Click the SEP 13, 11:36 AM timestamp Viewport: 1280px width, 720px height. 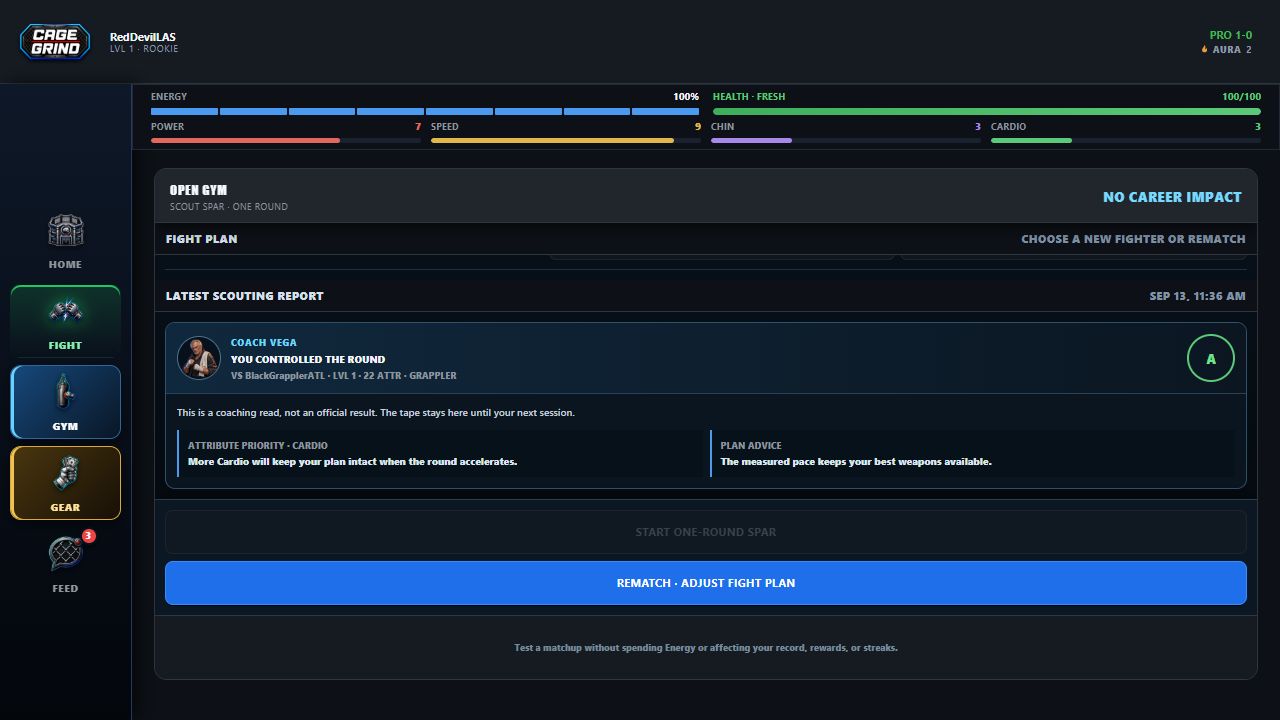point(1198,296)
